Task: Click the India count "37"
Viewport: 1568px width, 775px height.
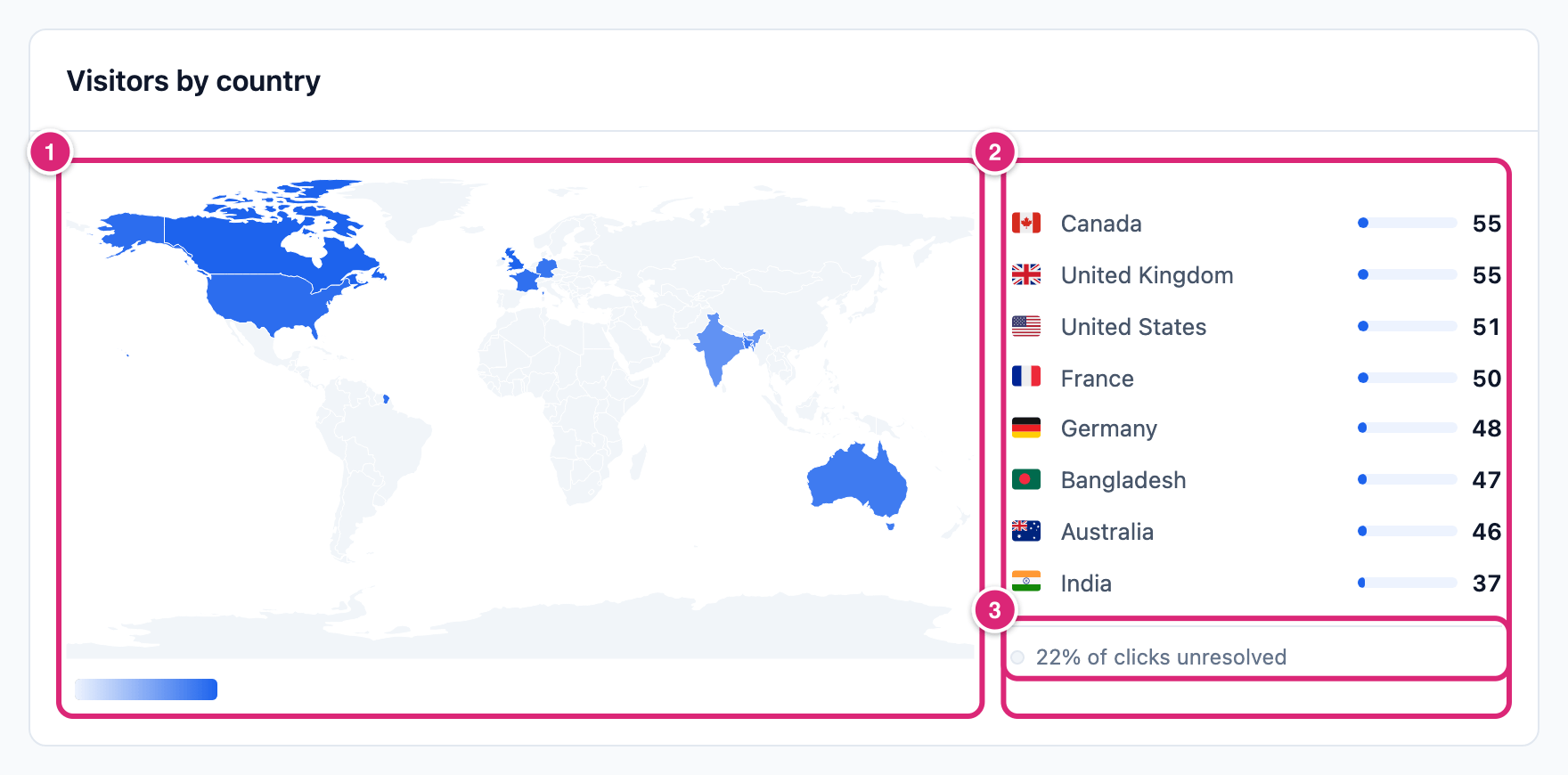Action: 1487,583
